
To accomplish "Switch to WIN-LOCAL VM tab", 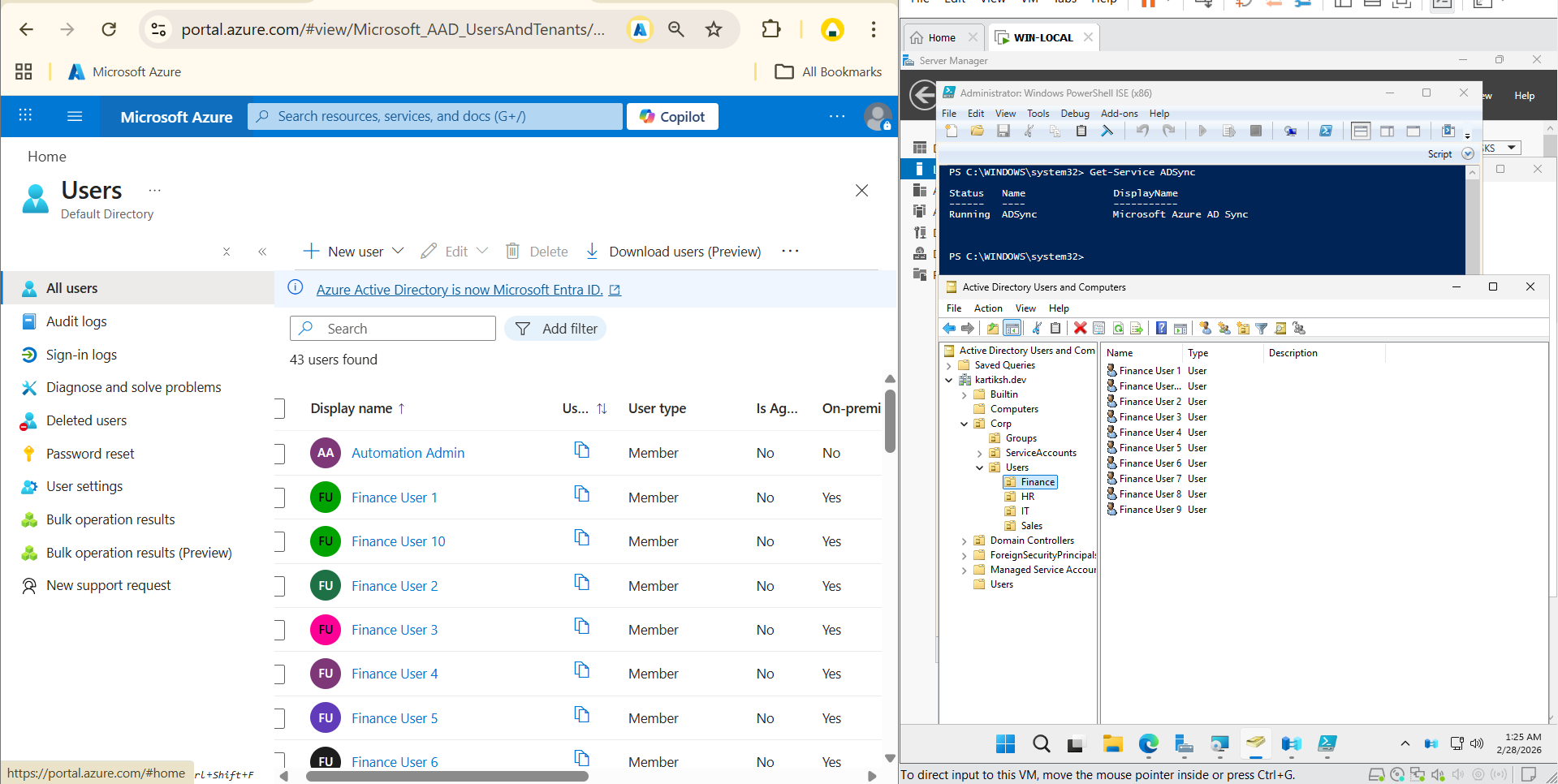I will coord(1043,37).
